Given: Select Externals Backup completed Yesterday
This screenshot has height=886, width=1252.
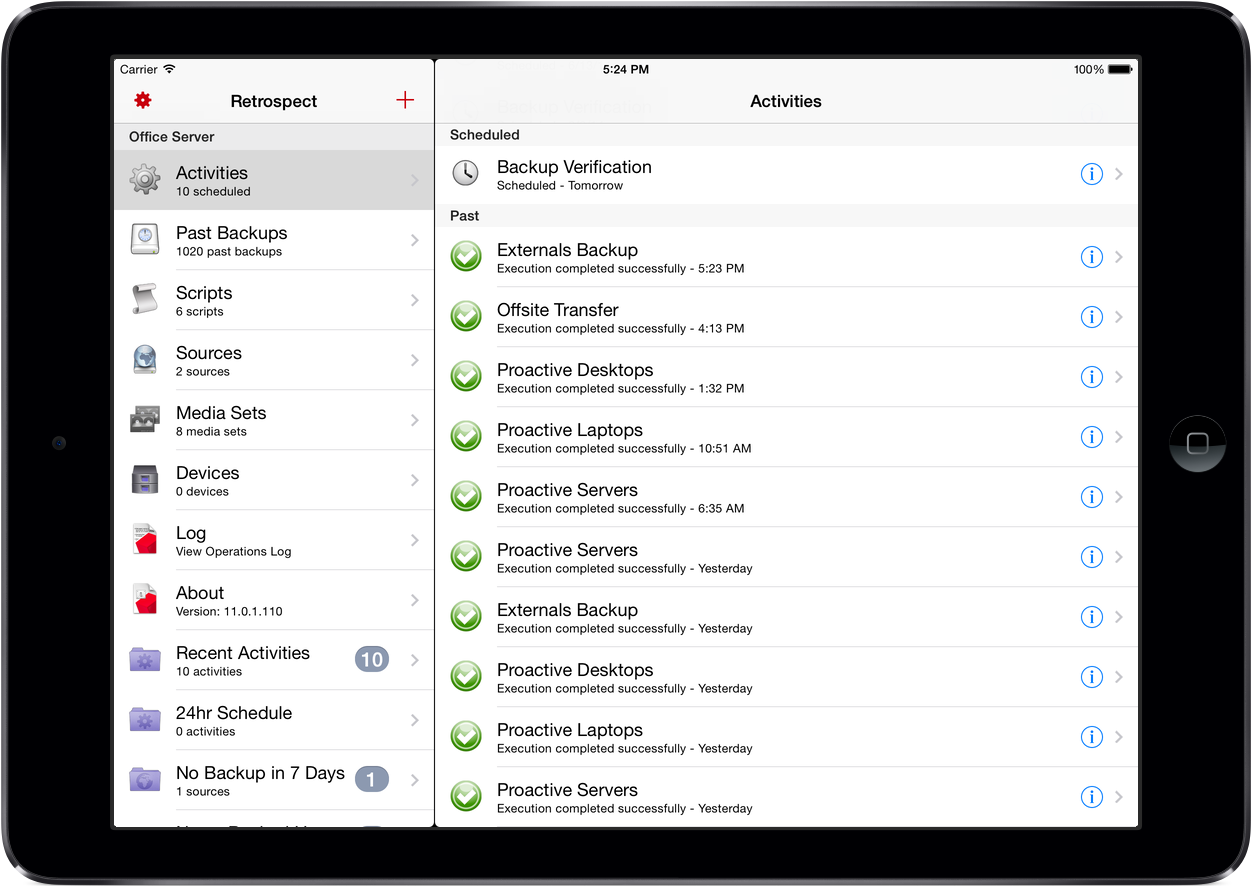Looking at the screenshot, I should pyautogui.click(x=787, y=617).
